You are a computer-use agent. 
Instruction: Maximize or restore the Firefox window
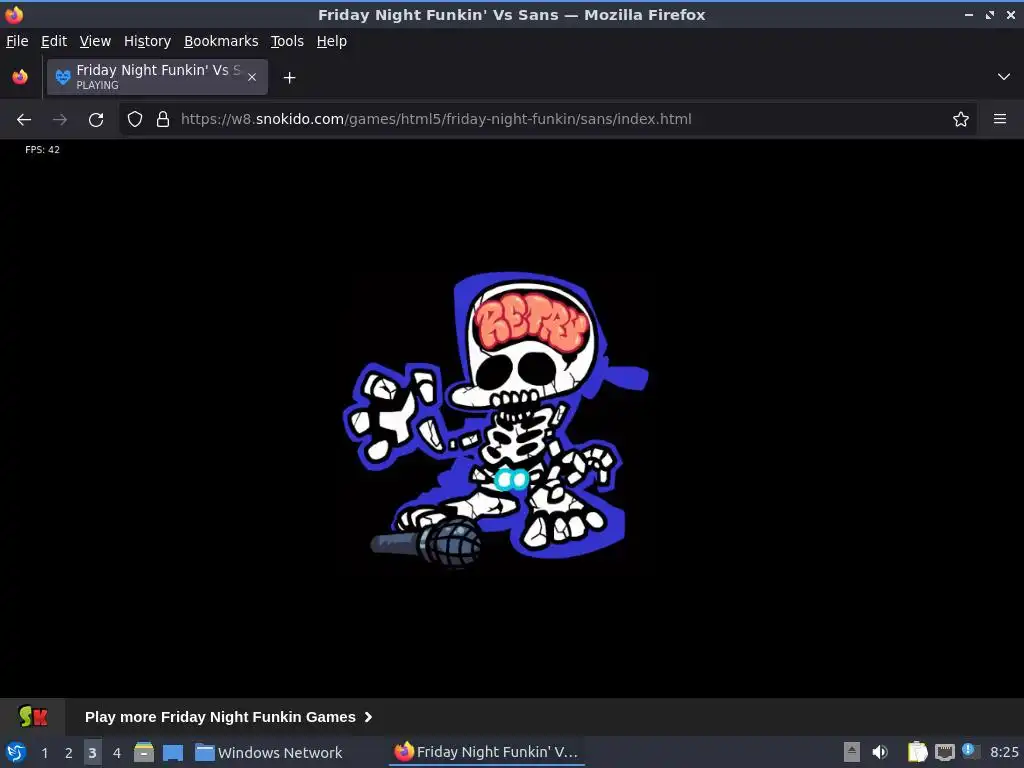[x=990, y=14]
